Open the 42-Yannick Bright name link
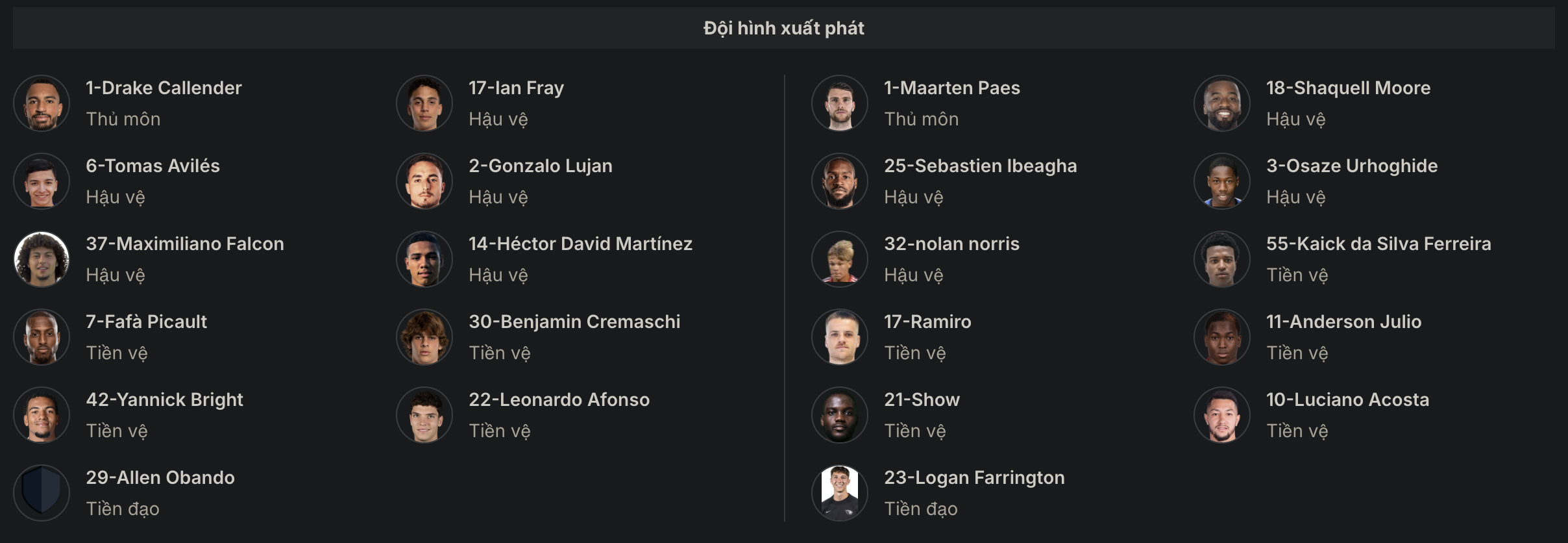 click(x=164, y=399)
